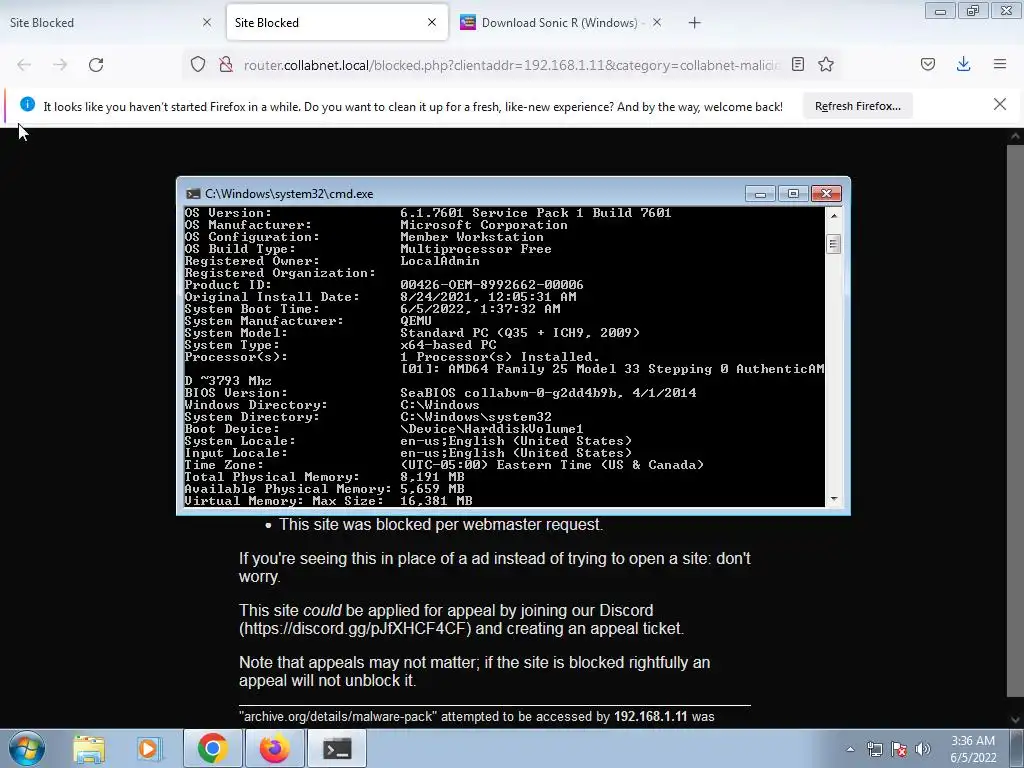Minimize the cmd.exe window

[x=760, y=194]
